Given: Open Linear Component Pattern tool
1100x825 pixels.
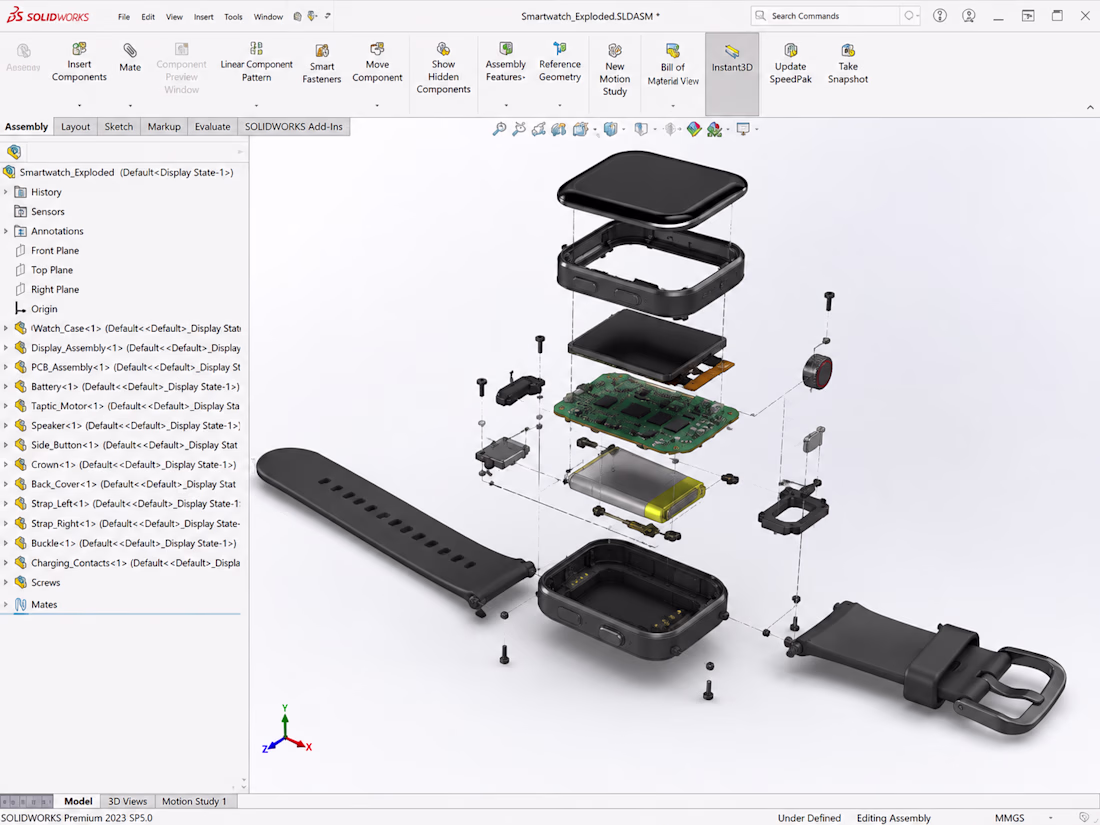Looking at the screenshot, I should tap(256, 62).
